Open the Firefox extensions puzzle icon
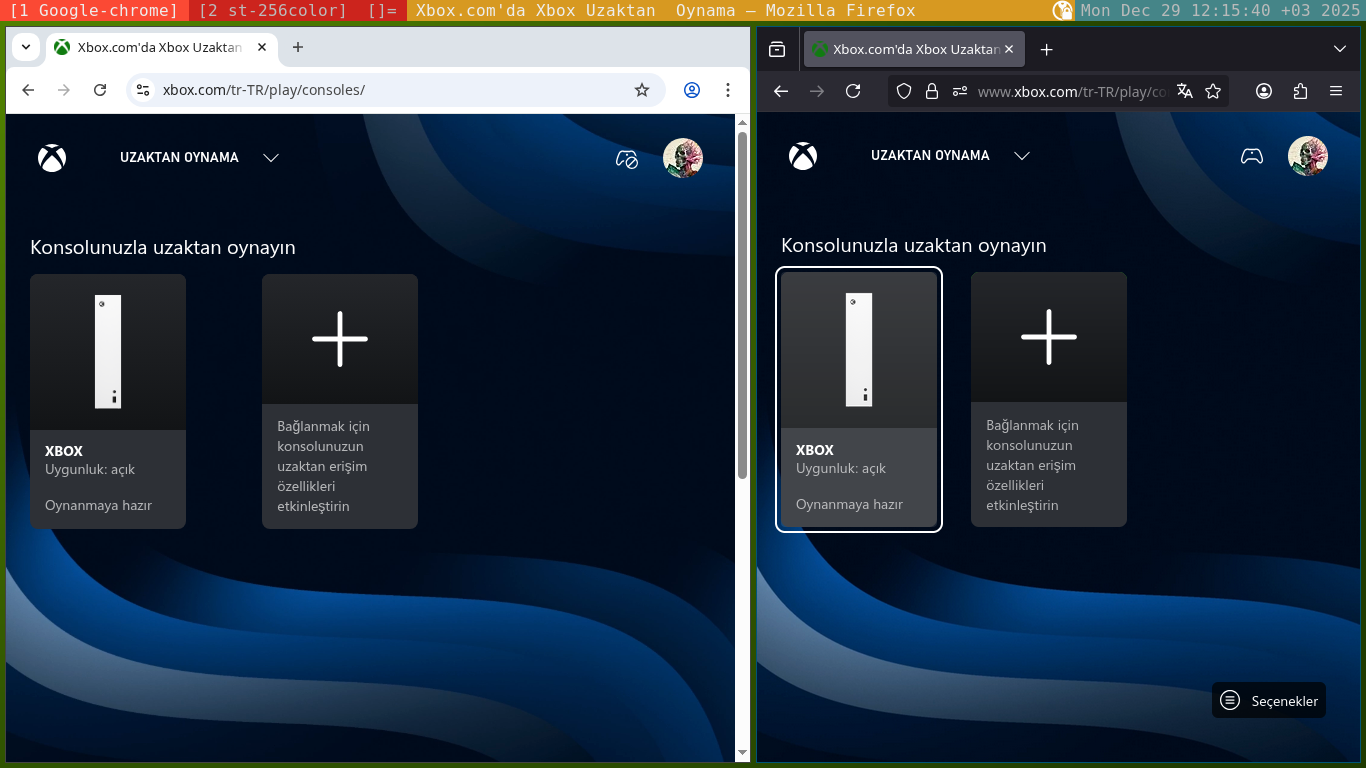The width and height of the screenshot is (1366, 768). [x=1300, y=91]
